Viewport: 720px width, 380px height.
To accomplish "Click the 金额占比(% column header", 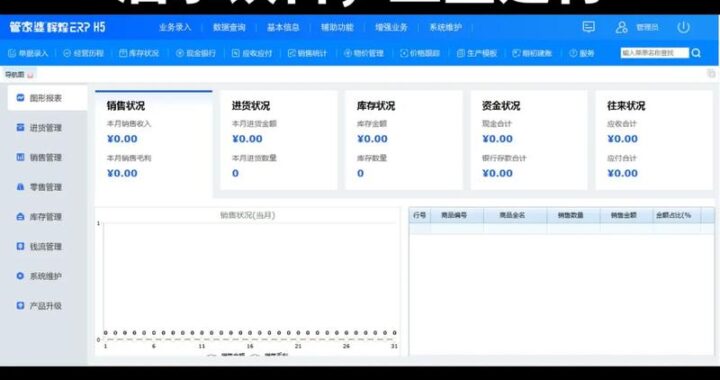I will click(677, 215).
